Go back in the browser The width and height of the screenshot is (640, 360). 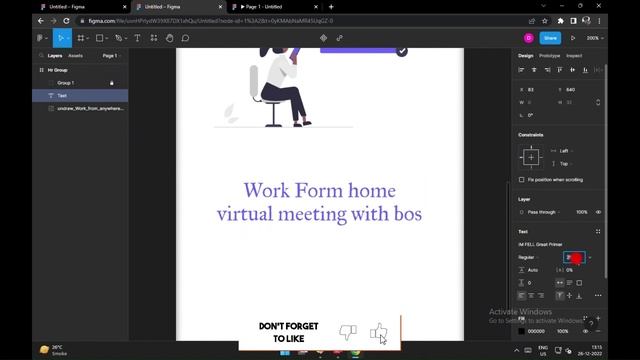click(40, 20)
